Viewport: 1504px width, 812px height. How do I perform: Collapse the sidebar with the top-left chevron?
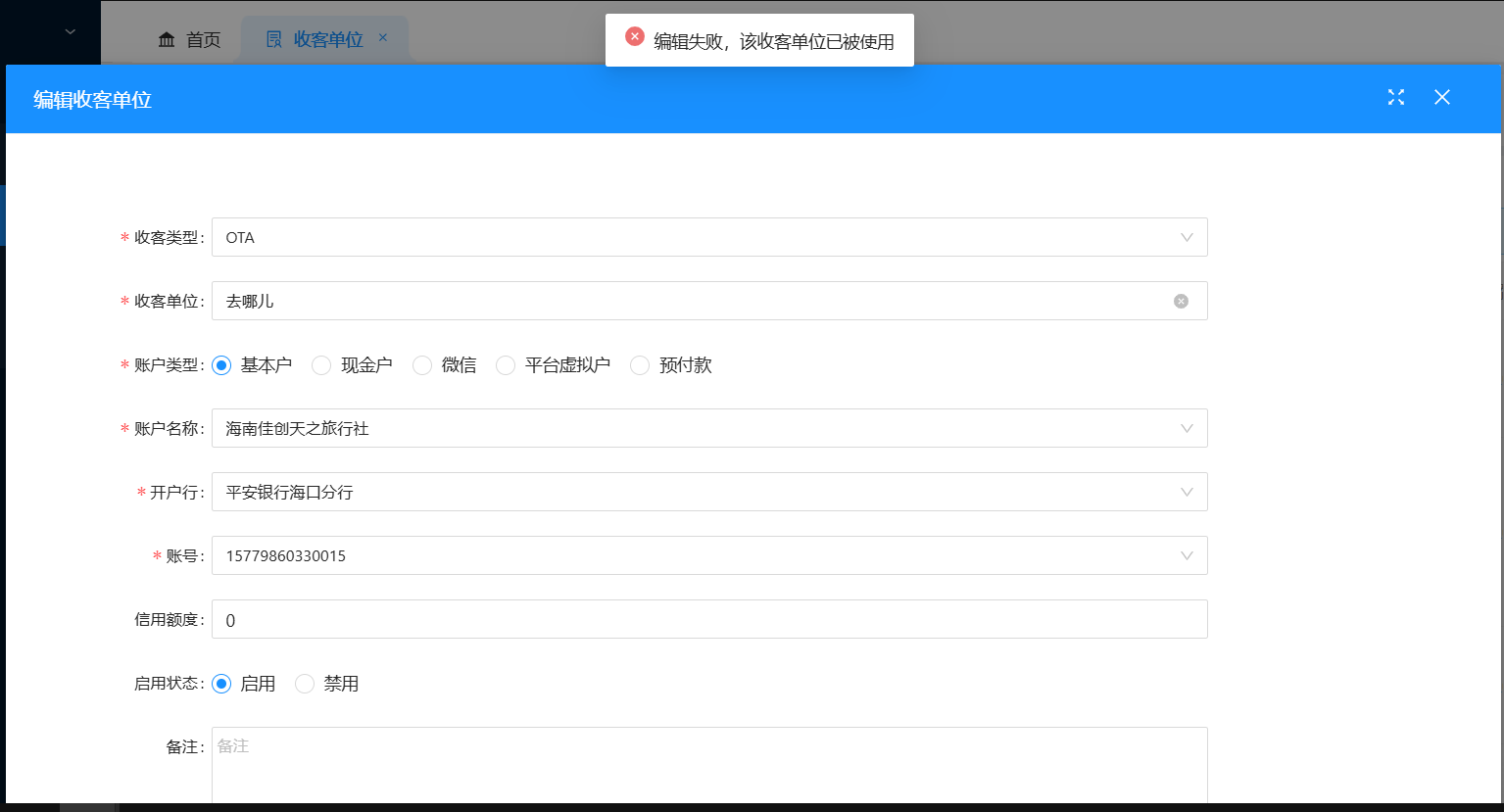pos(70,32)
